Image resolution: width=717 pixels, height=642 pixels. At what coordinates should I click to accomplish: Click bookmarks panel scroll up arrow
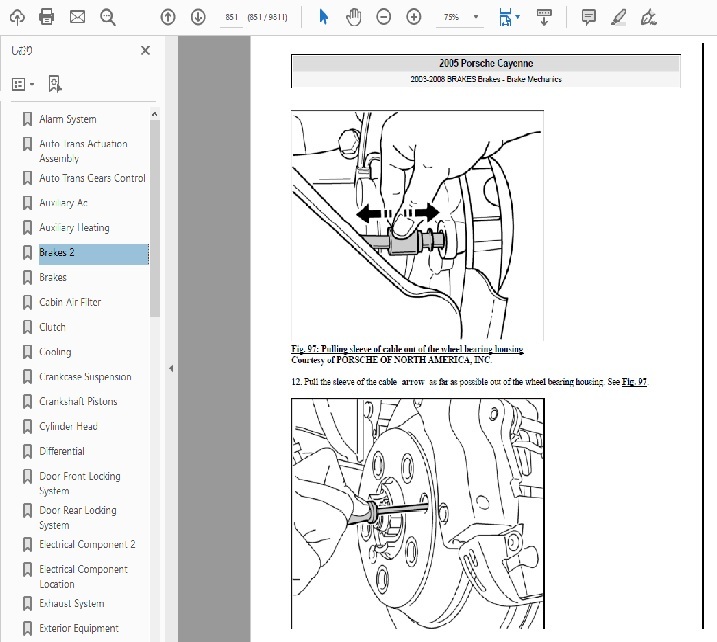[x=155, y=114]
